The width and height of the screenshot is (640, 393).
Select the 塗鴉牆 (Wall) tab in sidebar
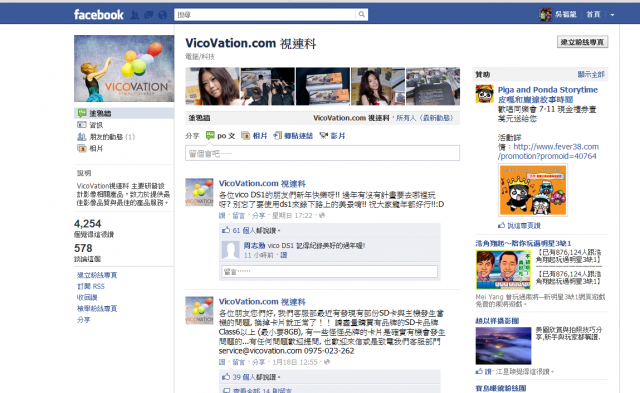point(124,113)
